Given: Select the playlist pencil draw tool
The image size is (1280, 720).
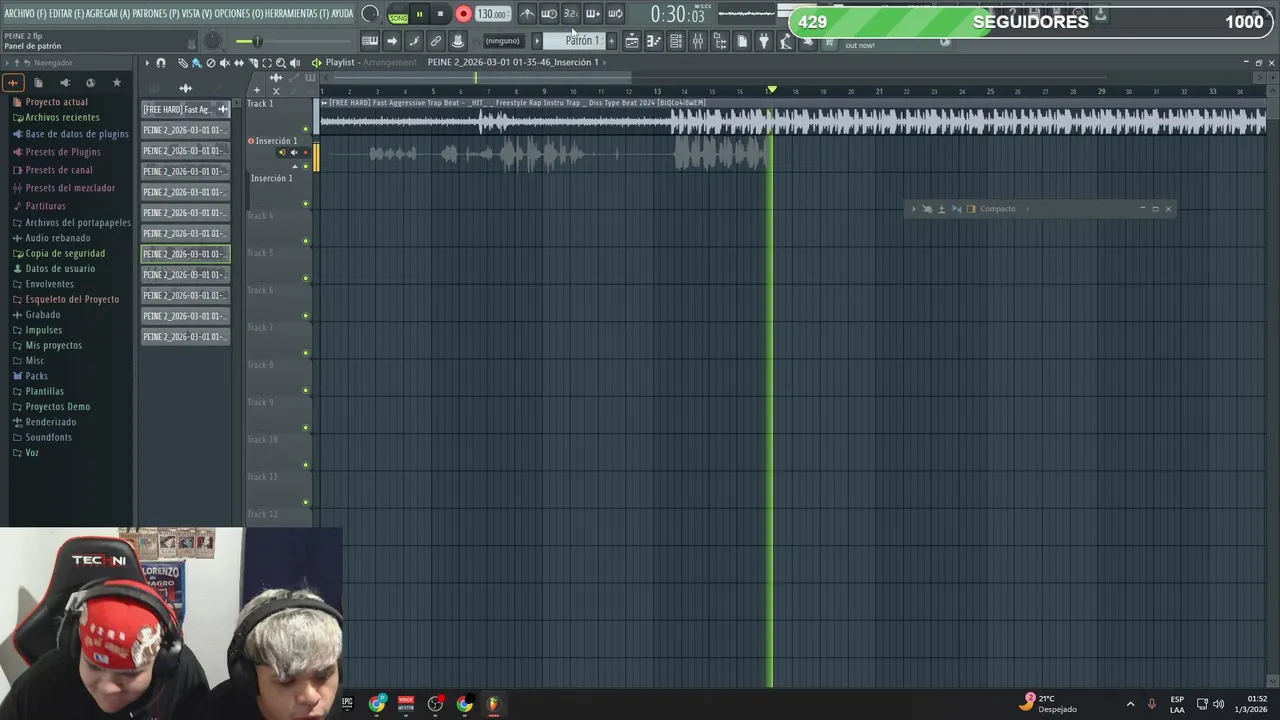Looking at the screenshot, I should (183, 63).
